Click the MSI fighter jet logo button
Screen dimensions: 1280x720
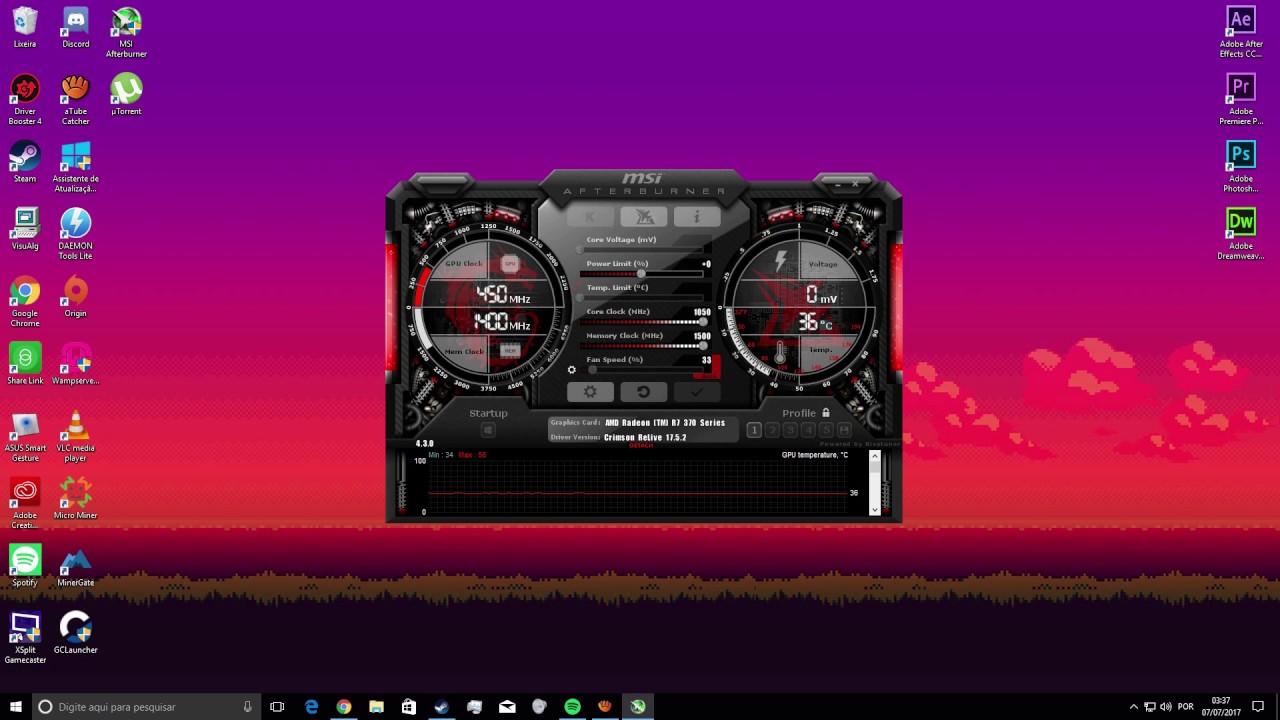click(643, 216)
